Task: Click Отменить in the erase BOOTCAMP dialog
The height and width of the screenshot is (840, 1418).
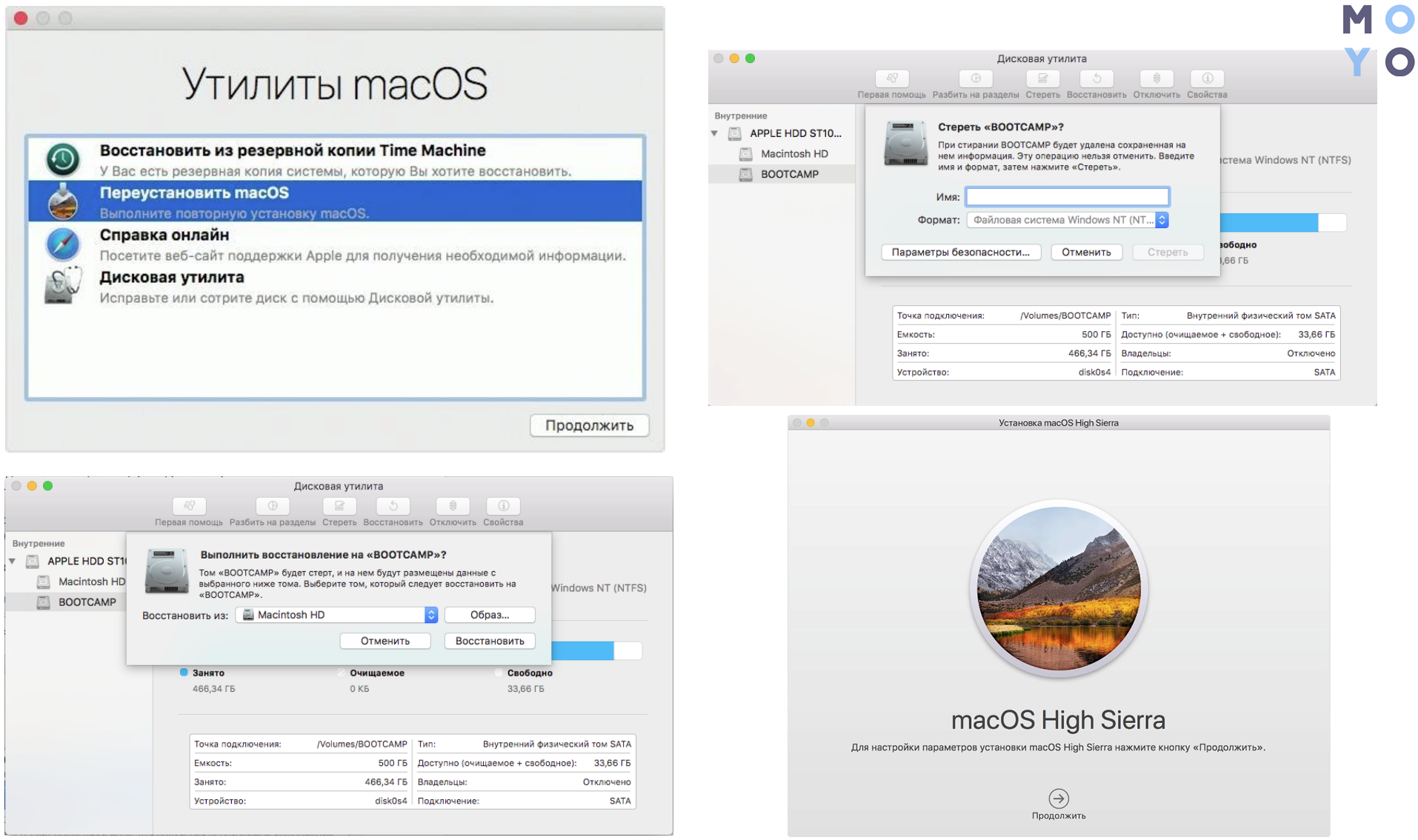Action: (1086, 253)
